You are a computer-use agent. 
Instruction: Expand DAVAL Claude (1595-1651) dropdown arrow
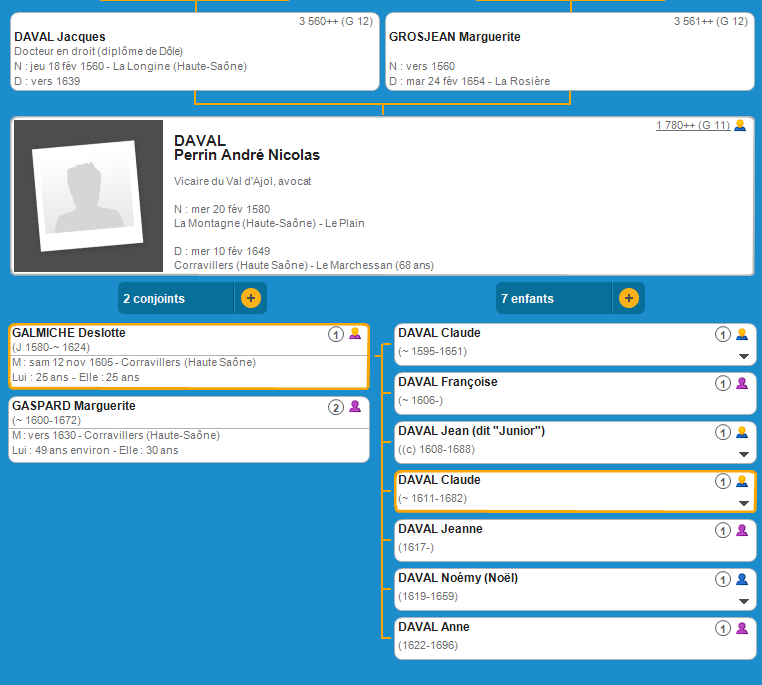coord(743,356)
